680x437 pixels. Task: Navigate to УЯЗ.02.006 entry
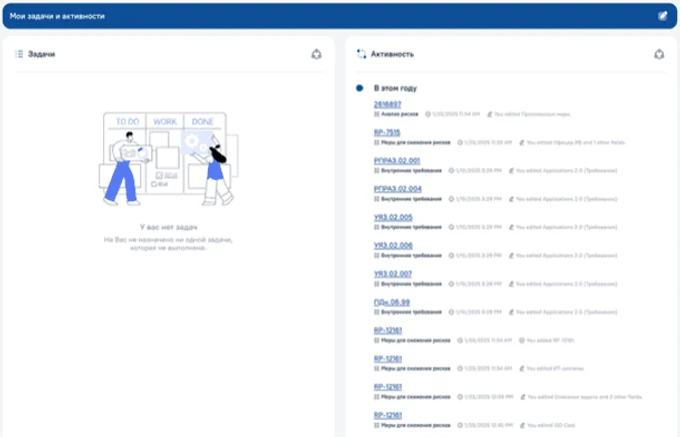(x=392, y=245)
